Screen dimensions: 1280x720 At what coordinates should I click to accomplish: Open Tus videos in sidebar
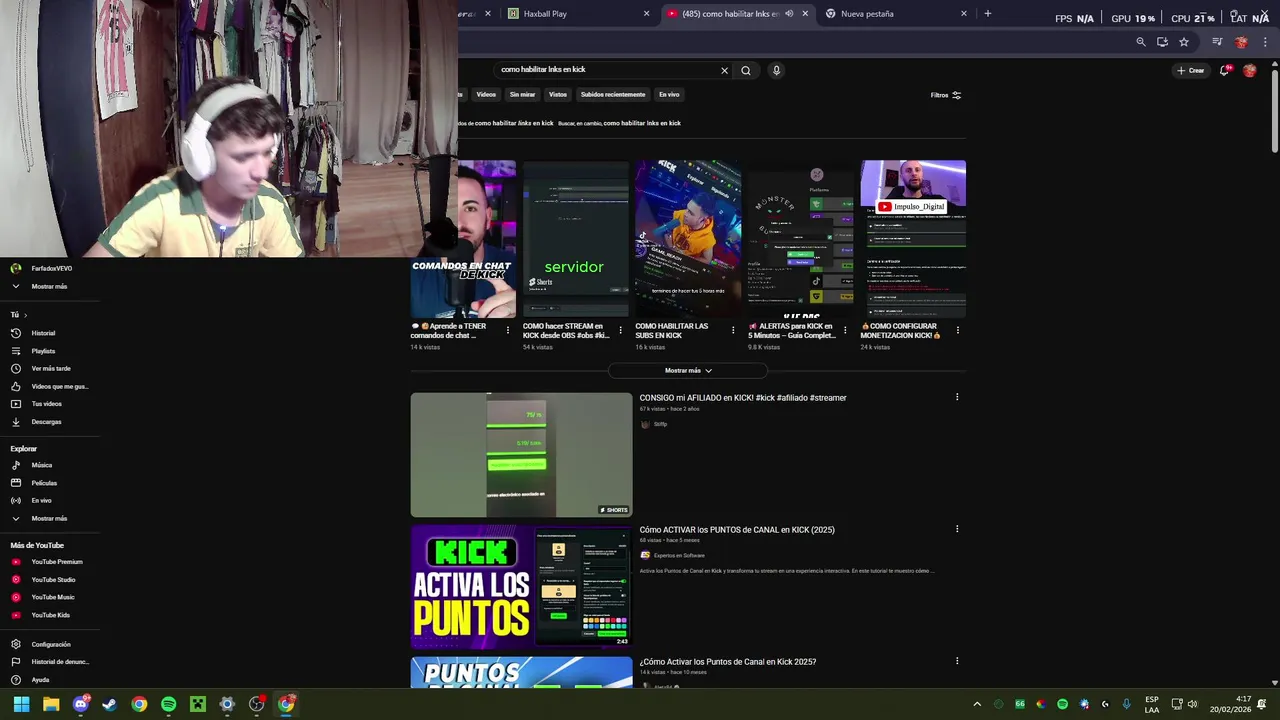click(46, 404)
